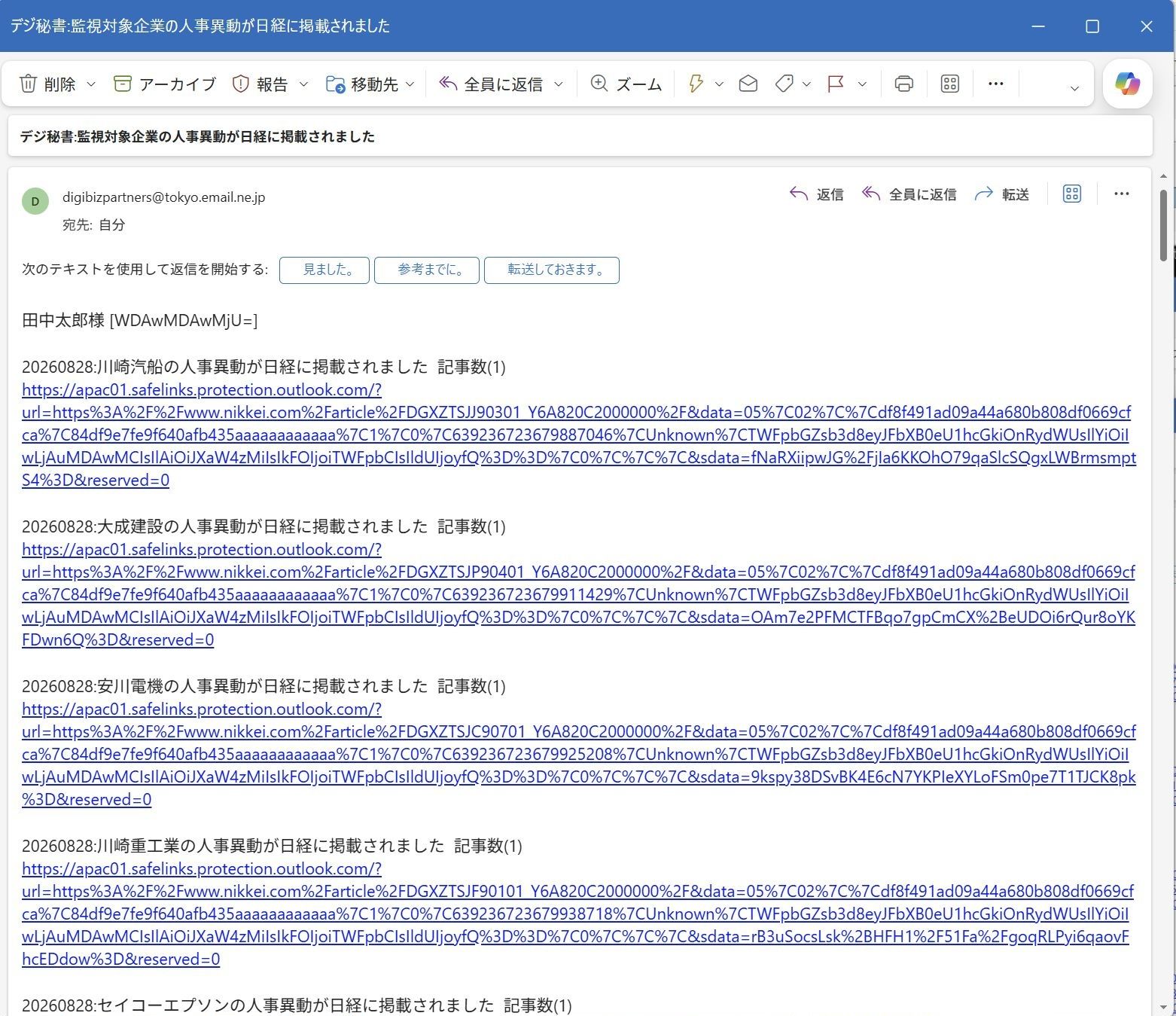
Task: Flag this message
Action: pyautogui.click(x=836, y=84)
